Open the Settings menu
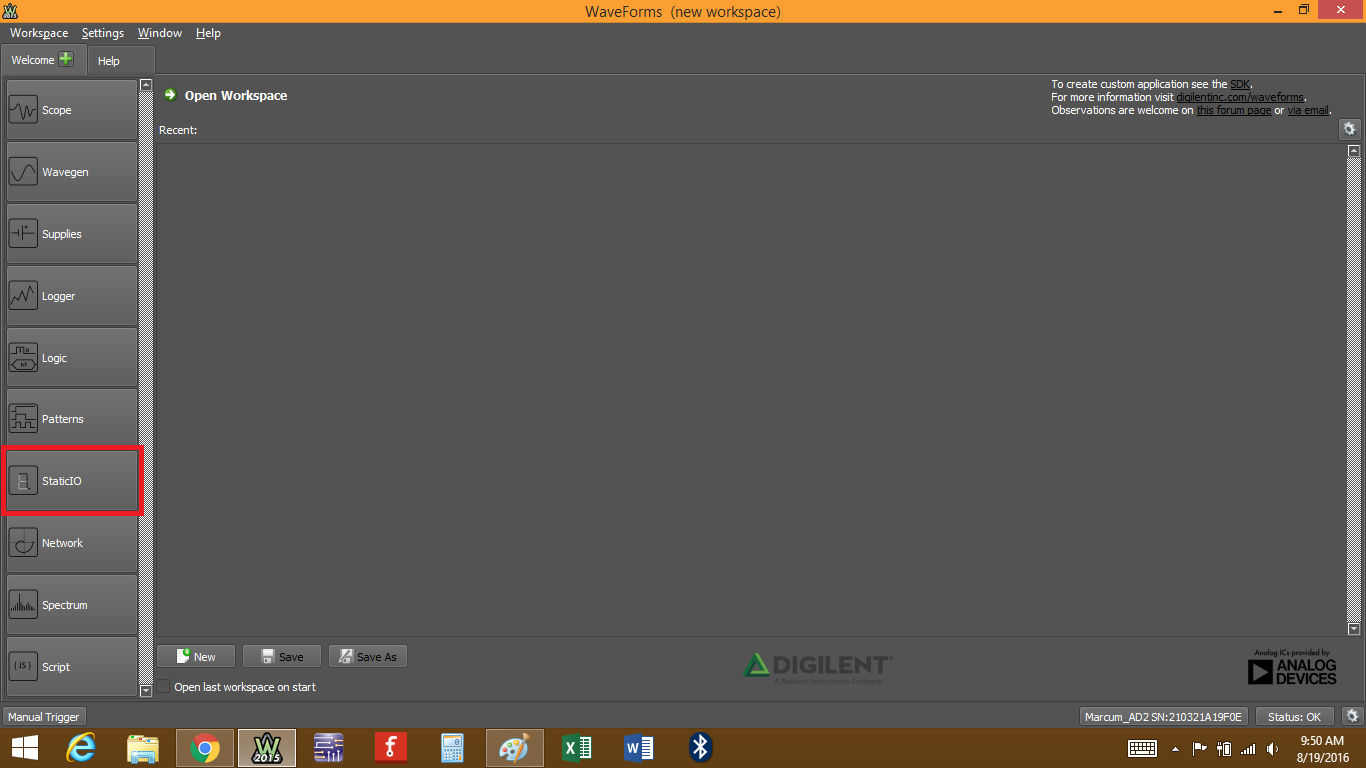This screenshot has width=1366, height=768. pyautogui.click(x=103, y=33)
